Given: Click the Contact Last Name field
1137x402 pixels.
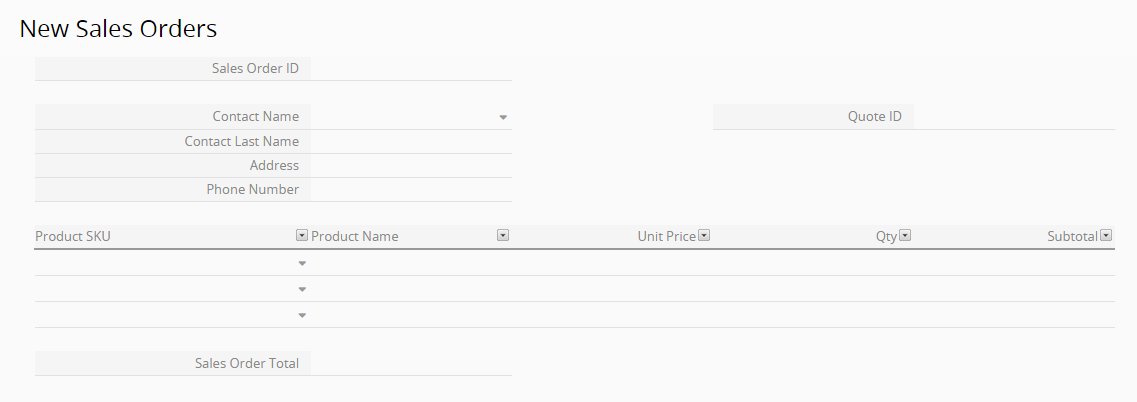Looking at the screenshot, I should 411,141.
